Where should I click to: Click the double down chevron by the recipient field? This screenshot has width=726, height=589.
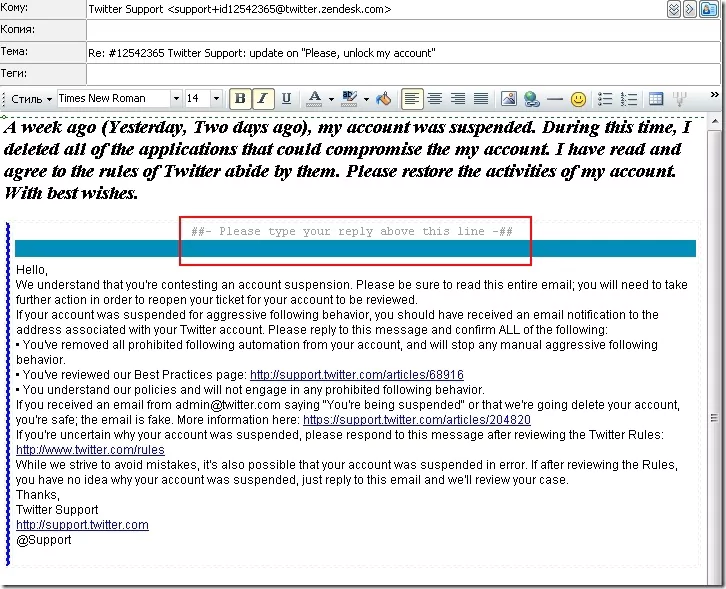tap(674, 9)
